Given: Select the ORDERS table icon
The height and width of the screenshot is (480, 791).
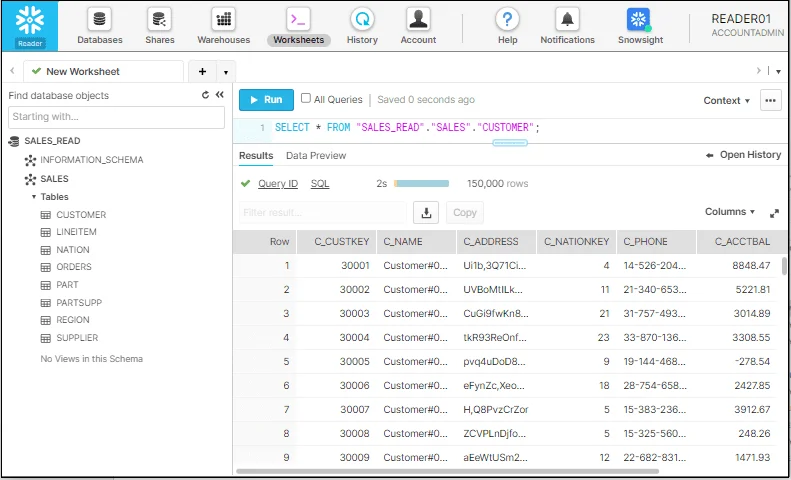Looking at the screenshot, I should 45,267.
